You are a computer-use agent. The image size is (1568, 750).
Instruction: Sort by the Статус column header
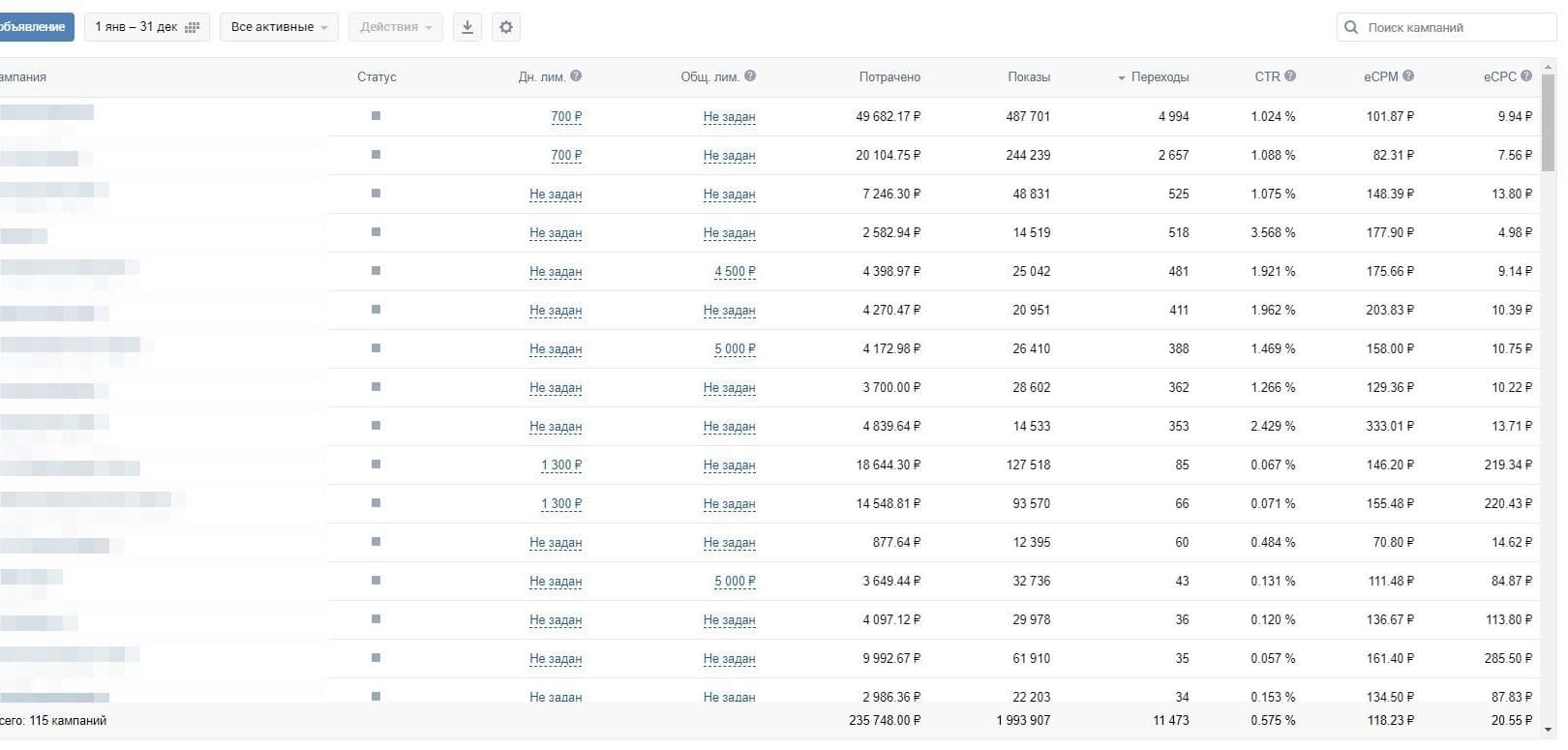[377, 76]
